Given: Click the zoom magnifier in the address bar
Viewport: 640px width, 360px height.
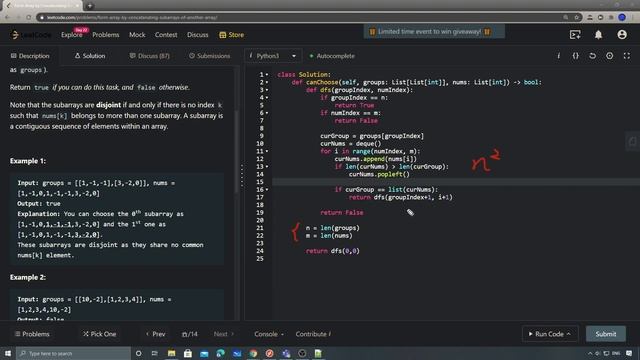Looking at the screenshot, I should (x=566, y=18).
